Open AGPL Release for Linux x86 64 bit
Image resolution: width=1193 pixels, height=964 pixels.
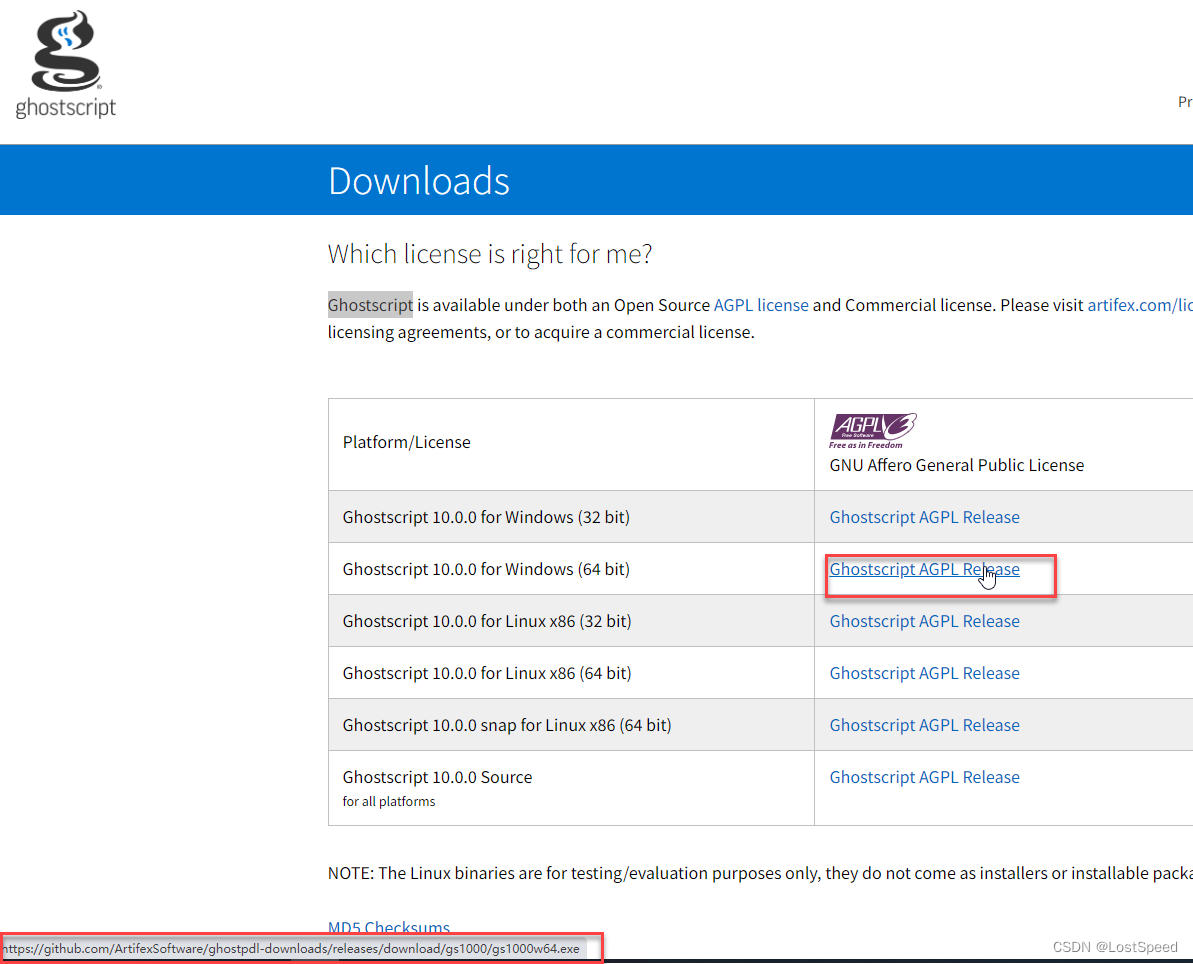click(x=924, y=673)
